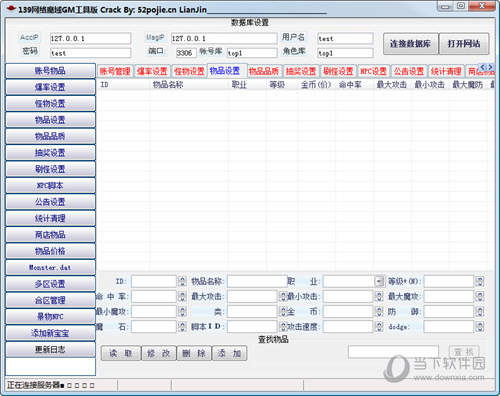Switch to the NPC设置 tab
Screen dimensions: 500x396
point(374,71)
